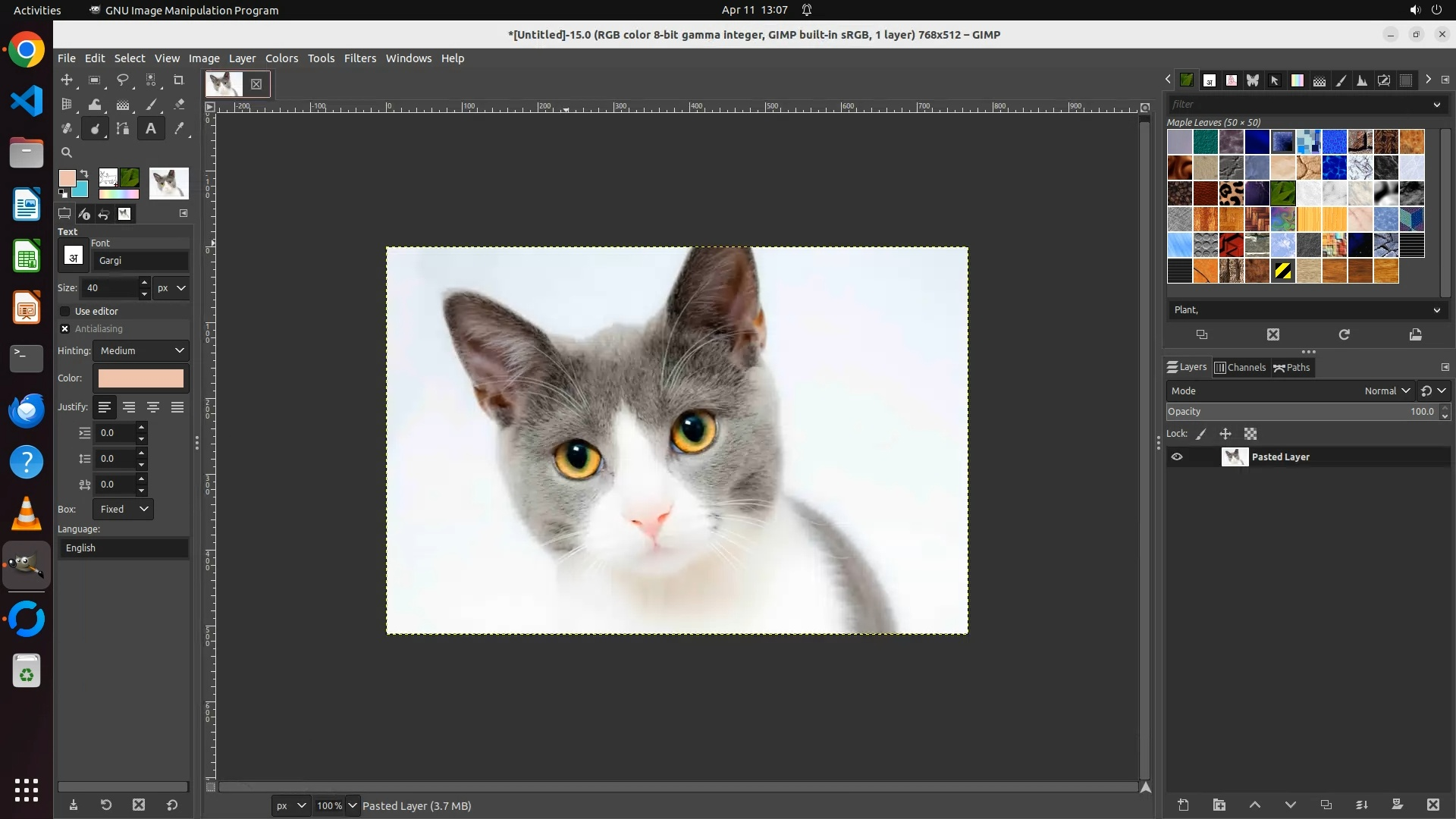1456x819 pixels.
Task: Open the Box Fixed dropdown
Action: (123, 509)
